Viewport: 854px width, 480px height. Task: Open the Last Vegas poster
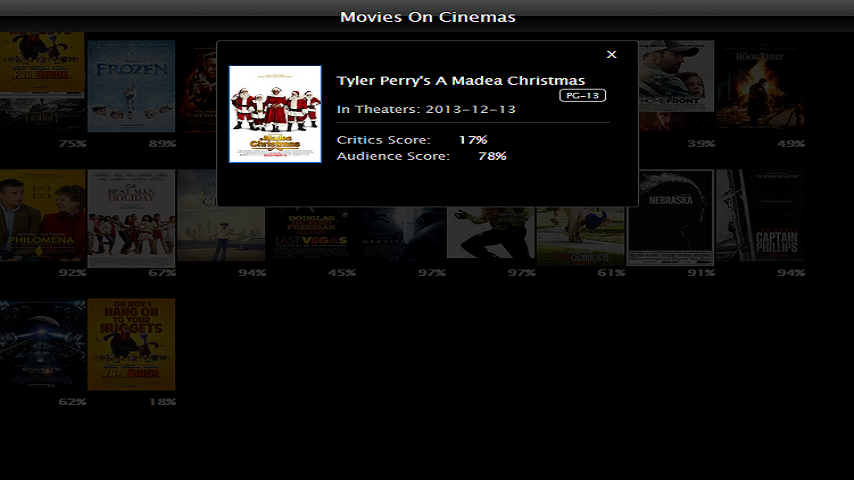[311, 234]
